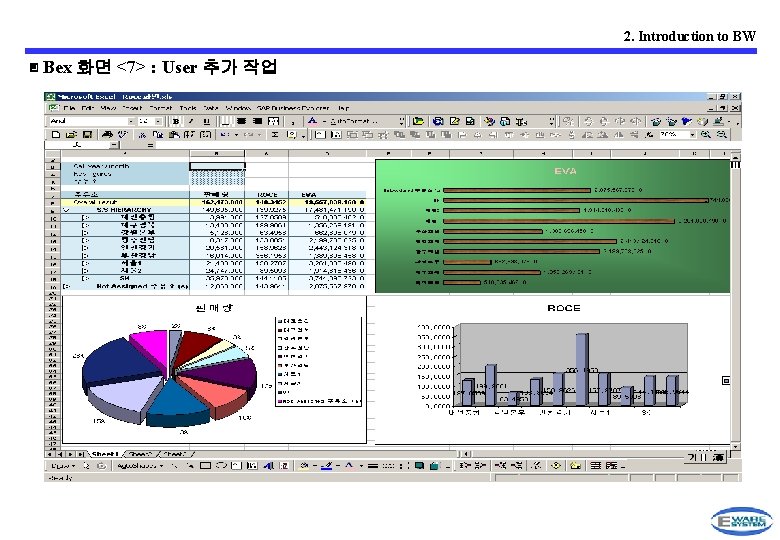Click the BEx Change query icon
Image resolution: width=780 pixels, height=540 pixels.
pyautogui.click(x=454, y=121)
